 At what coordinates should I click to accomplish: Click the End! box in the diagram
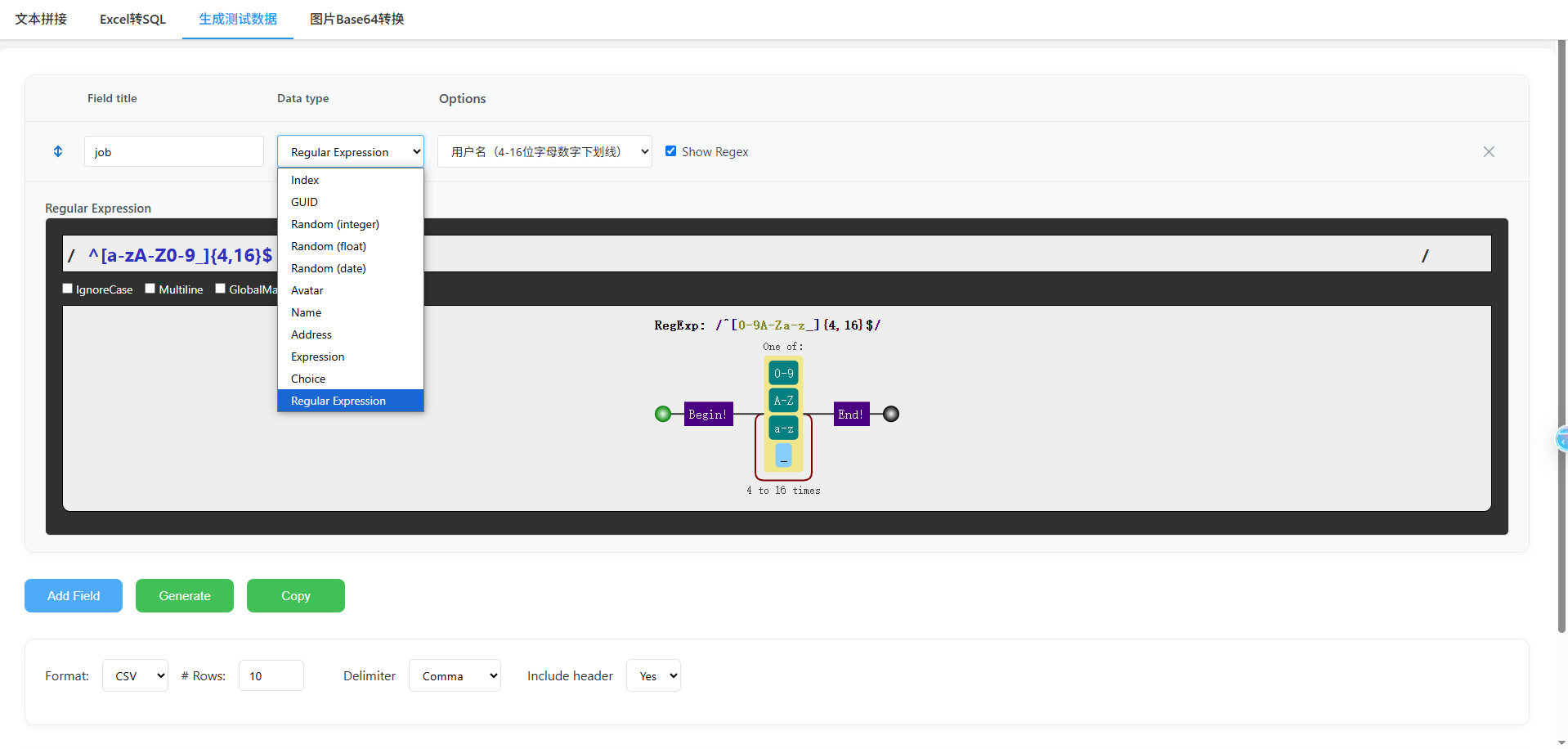[x=851, y=414]
